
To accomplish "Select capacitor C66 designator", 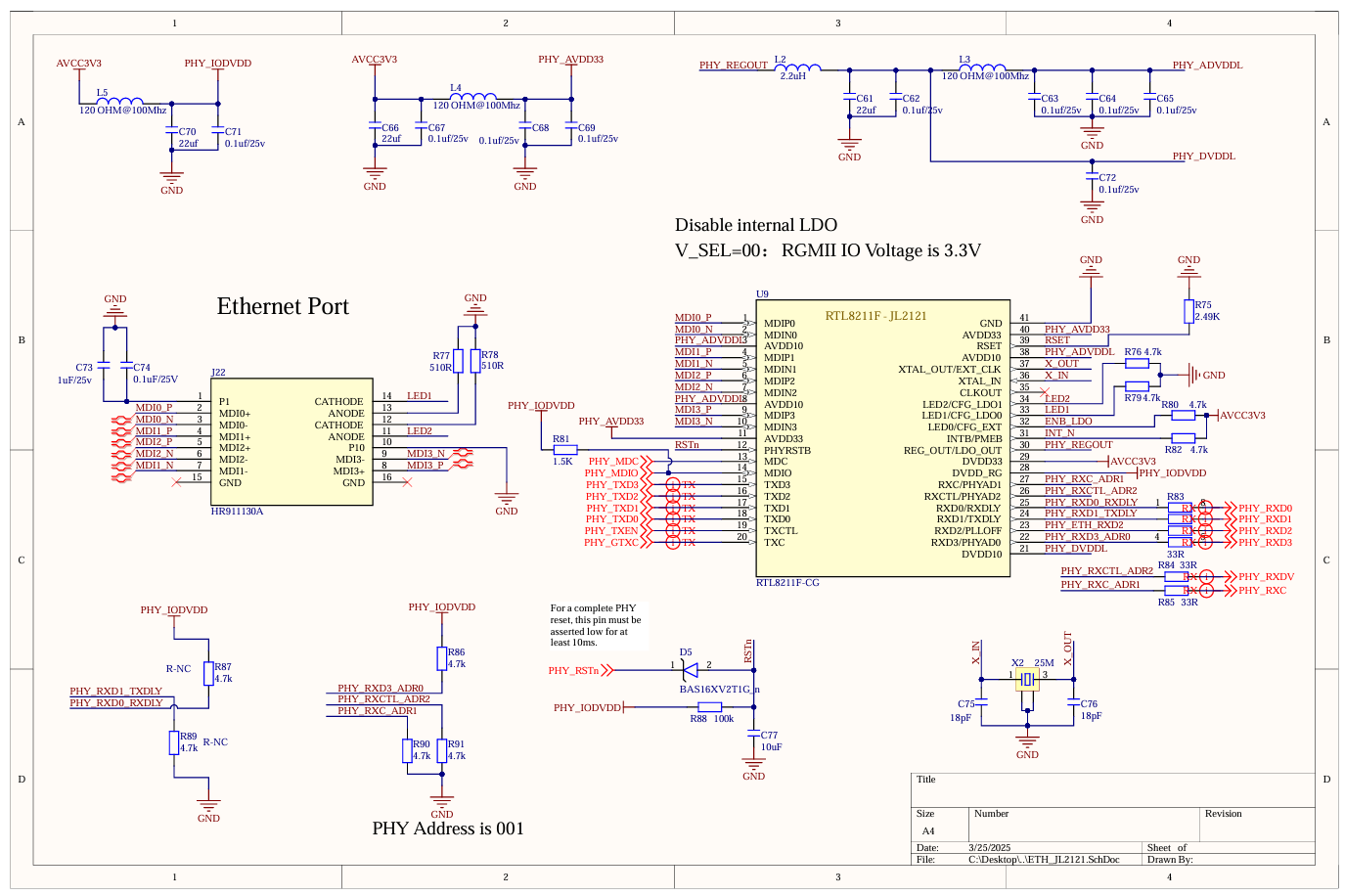I will coord(390,128).
